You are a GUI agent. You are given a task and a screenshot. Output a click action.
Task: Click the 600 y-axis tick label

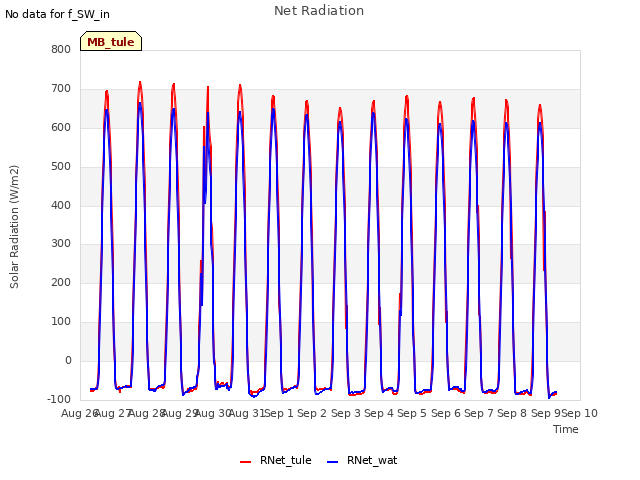(61, 127)
